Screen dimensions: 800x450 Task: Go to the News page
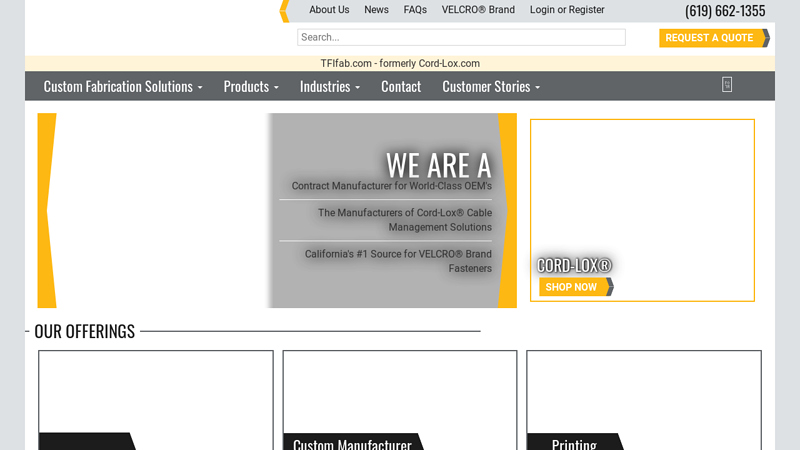376,10
